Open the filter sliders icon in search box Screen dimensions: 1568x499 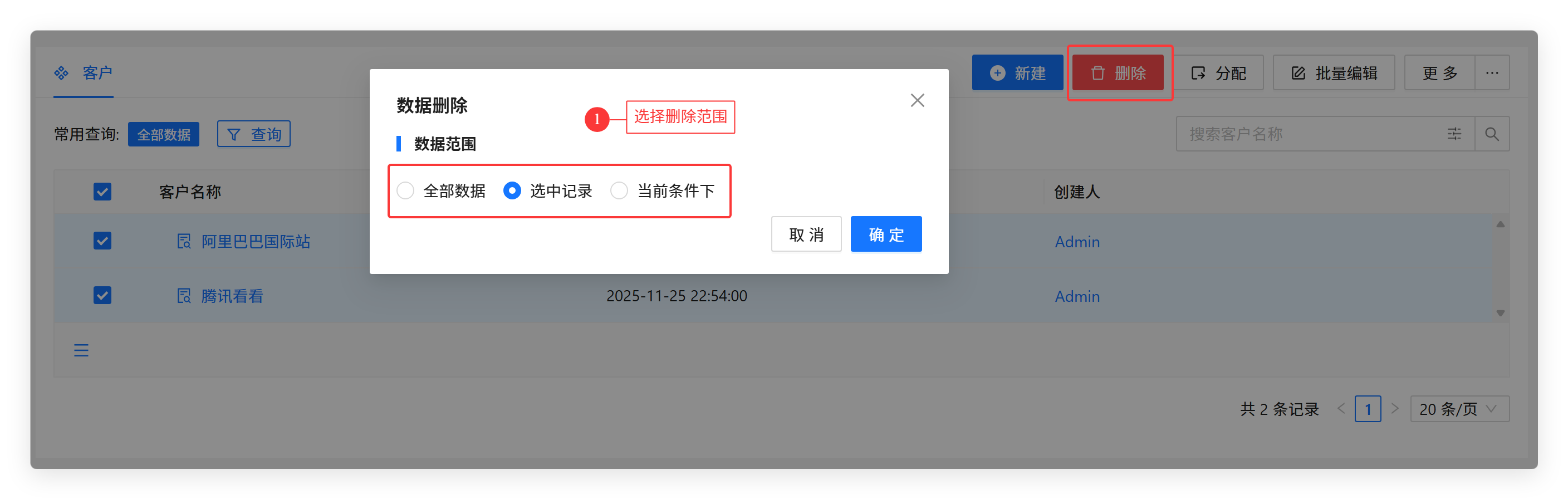[1454, 134]
